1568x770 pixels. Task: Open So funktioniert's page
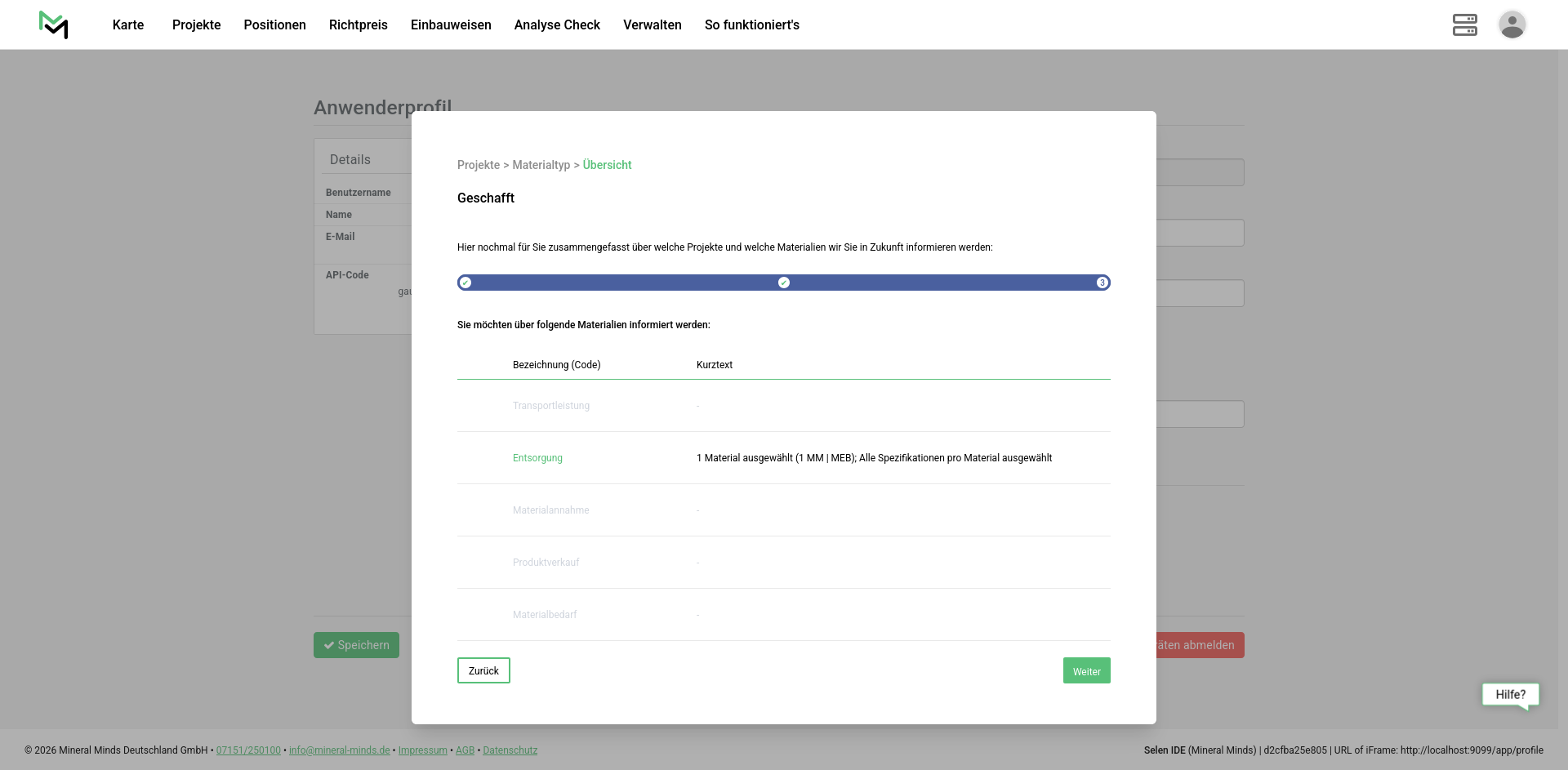(751, 24)
